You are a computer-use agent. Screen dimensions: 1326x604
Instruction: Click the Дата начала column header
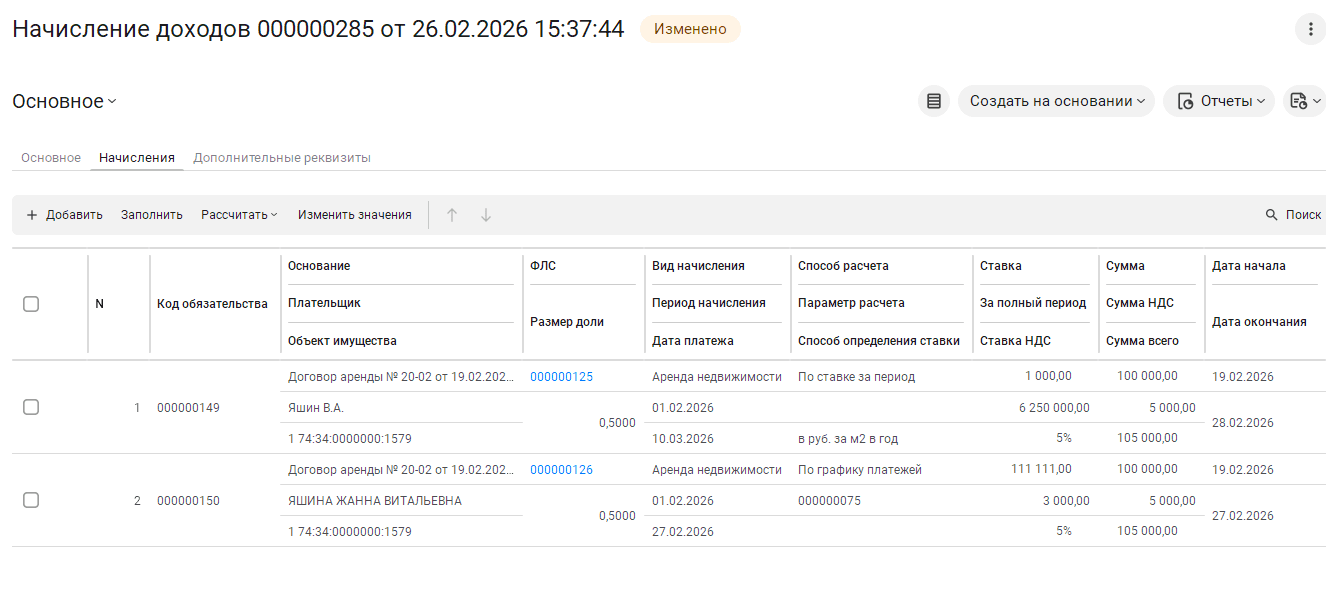pos(1249,266)
